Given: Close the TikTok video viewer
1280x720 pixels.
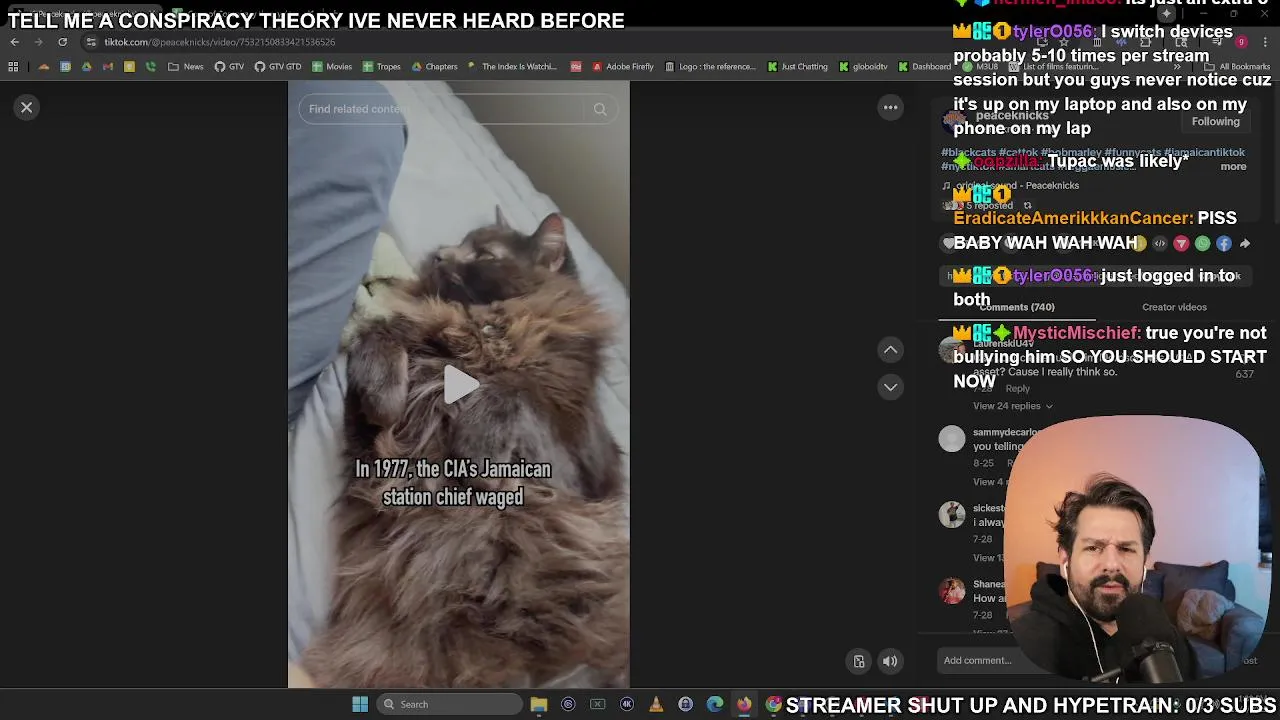Looking at the screenshot, I should pyautogui.click(x=27, y=107).
